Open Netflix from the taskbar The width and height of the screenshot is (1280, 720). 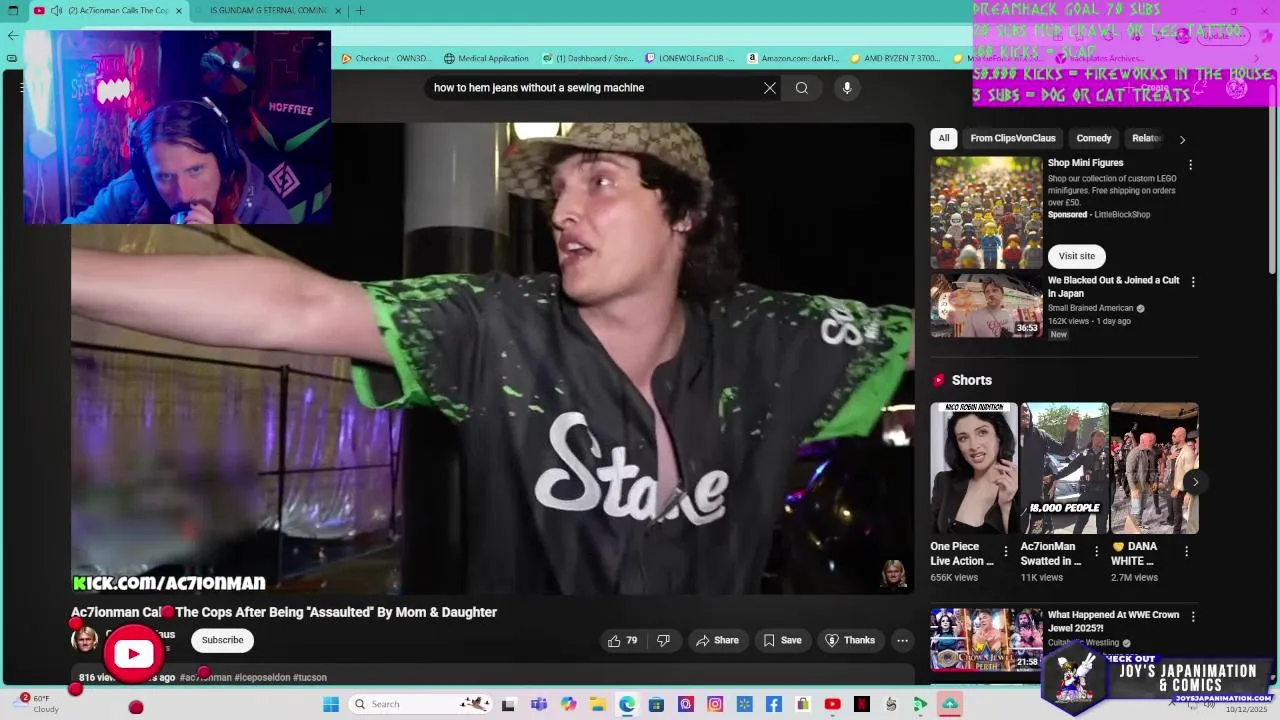point(861,704)
